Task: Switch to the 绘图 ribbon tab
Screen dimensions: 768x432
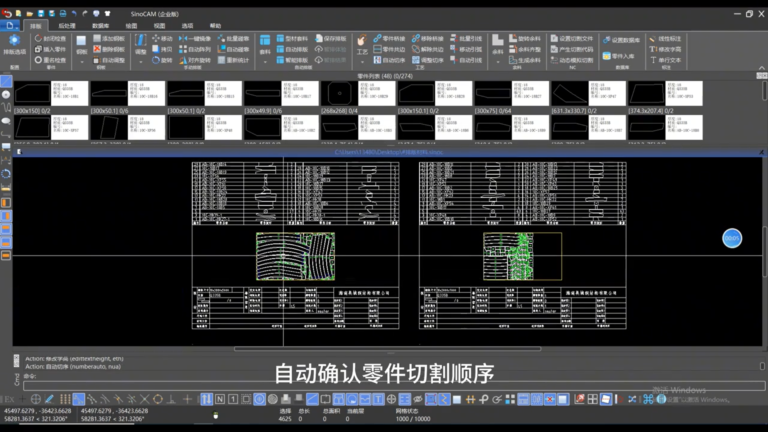Action: pyautogui.click(x=131, y=26)
